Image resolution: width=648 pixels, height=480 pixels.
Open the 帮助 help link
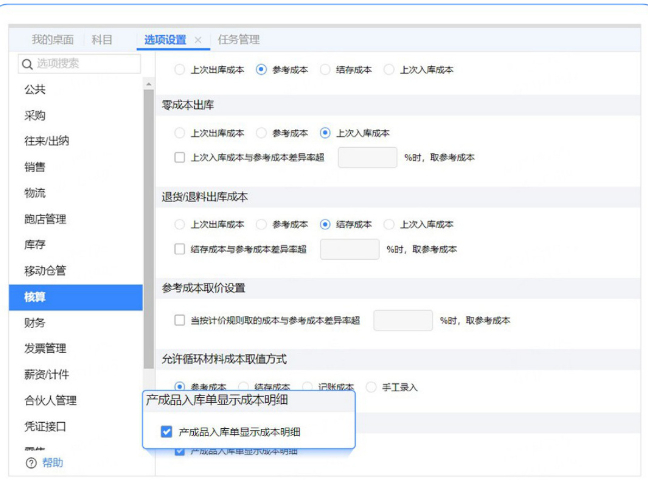click(x=52, y=463)
